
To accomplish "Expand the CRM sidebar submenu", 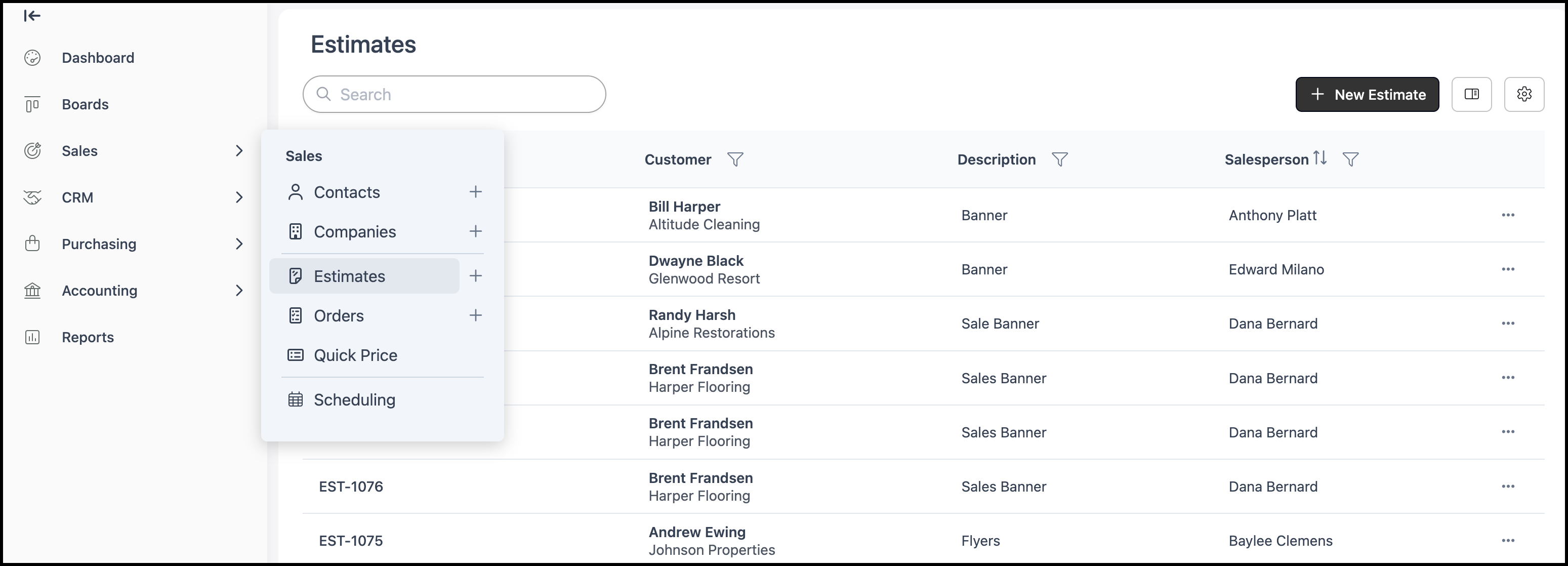I will tap(239, 197).
